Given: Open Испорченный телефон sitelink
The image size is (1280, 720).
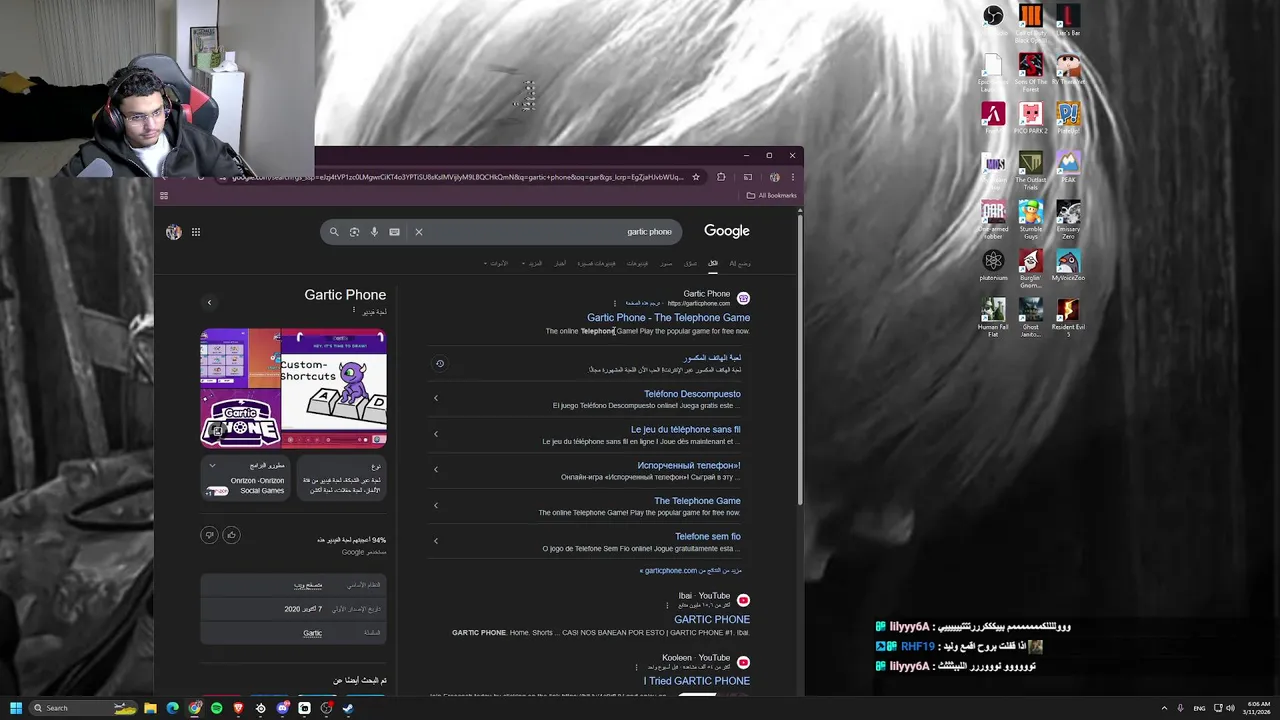Looking at the screenshot, I should [x=689, y=466].
